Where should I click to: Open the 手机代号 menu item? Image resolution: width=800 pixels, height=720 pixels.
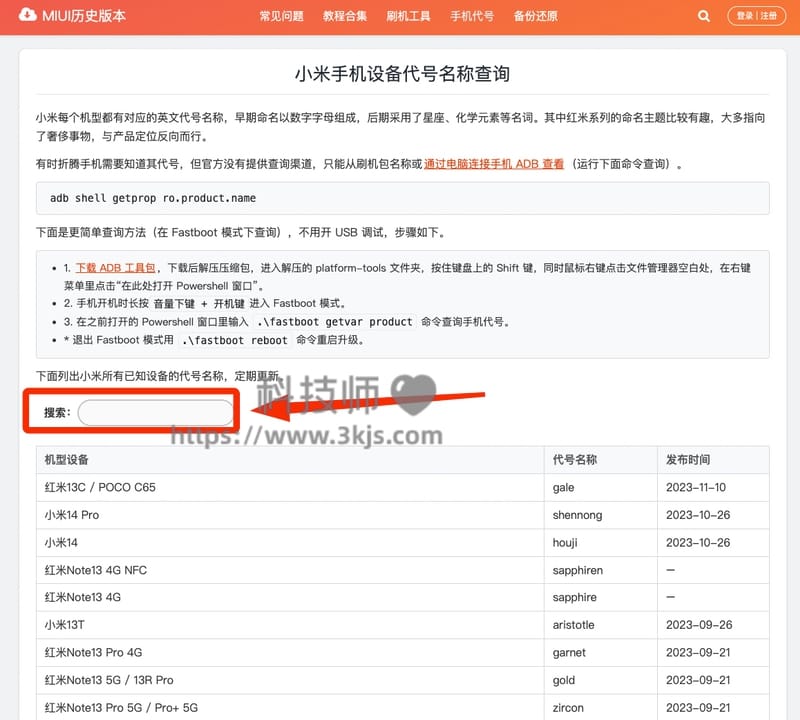point(472,16)
